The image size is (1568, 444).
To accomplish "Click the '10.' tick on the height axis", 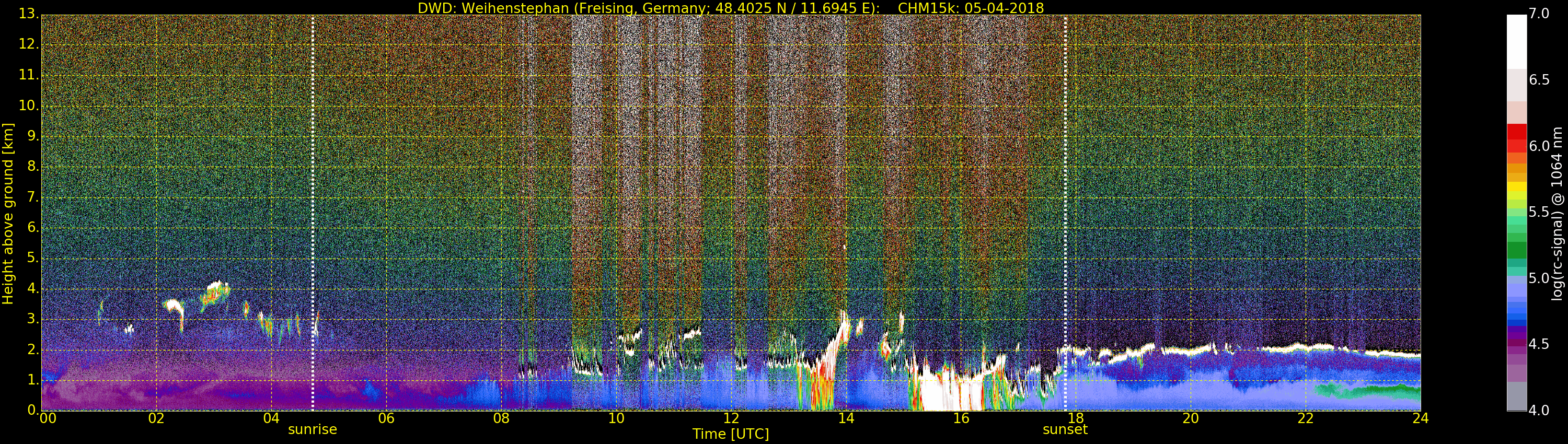I will tap(29, 107).
